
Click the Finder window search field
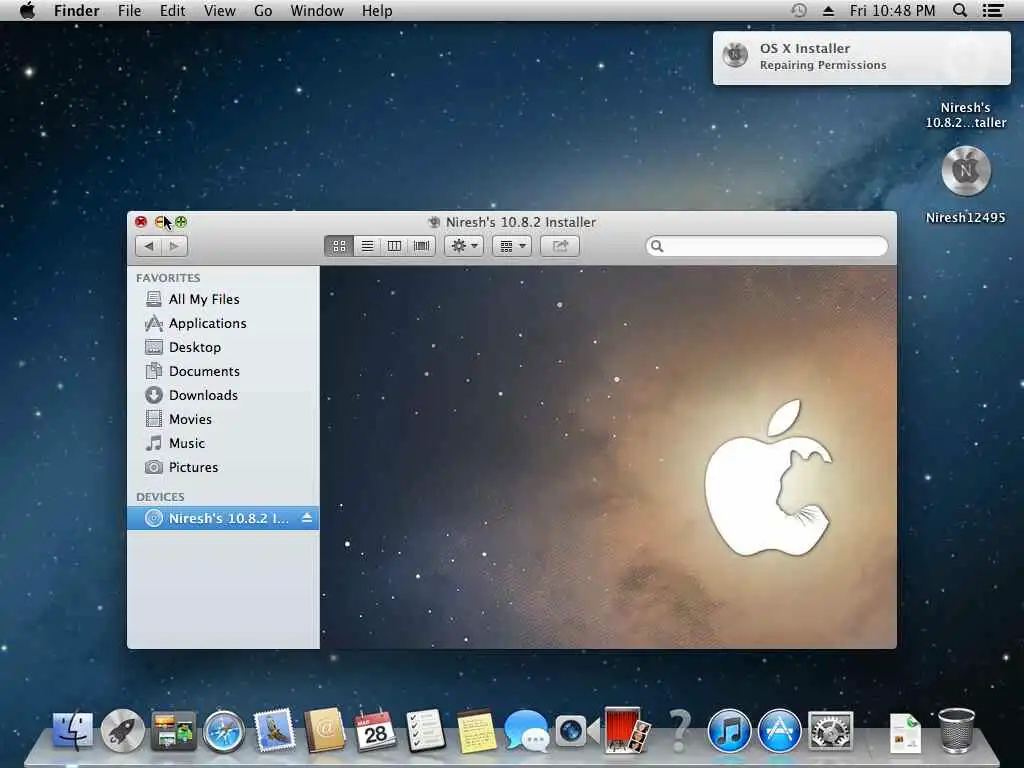pos(767,246)
